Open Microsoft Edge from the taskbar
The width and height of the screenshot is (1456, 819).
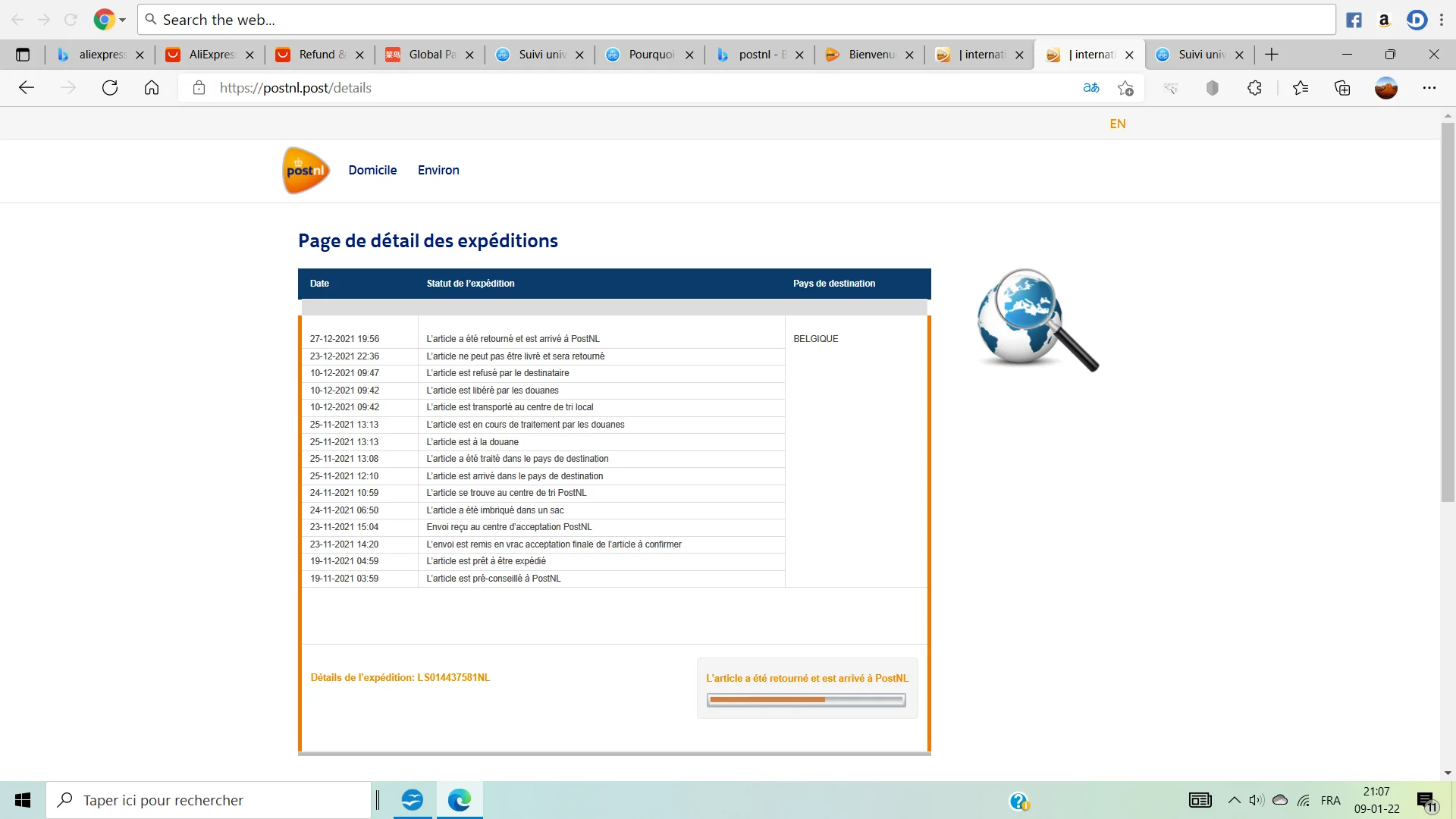[459, 800]
